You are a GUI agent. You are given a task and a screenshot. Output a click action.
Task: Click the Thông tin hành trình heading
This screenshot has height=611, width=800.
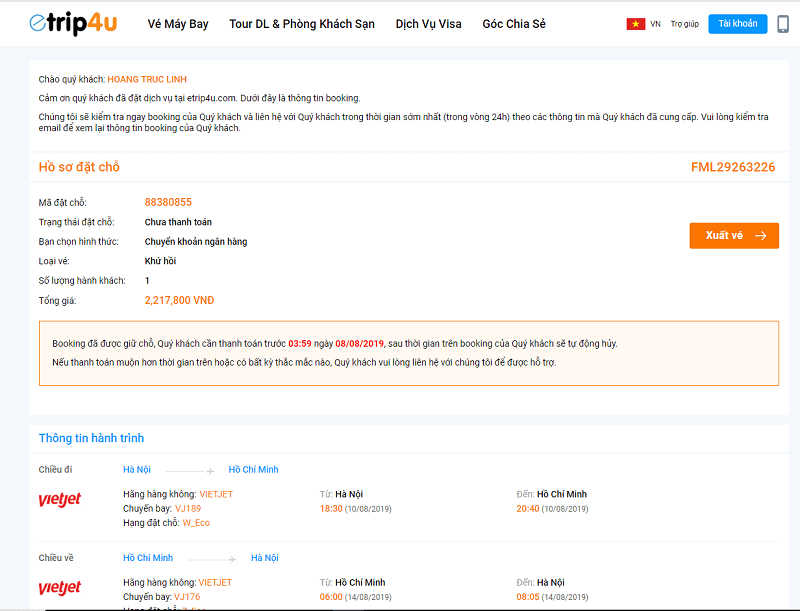[91, 438]
